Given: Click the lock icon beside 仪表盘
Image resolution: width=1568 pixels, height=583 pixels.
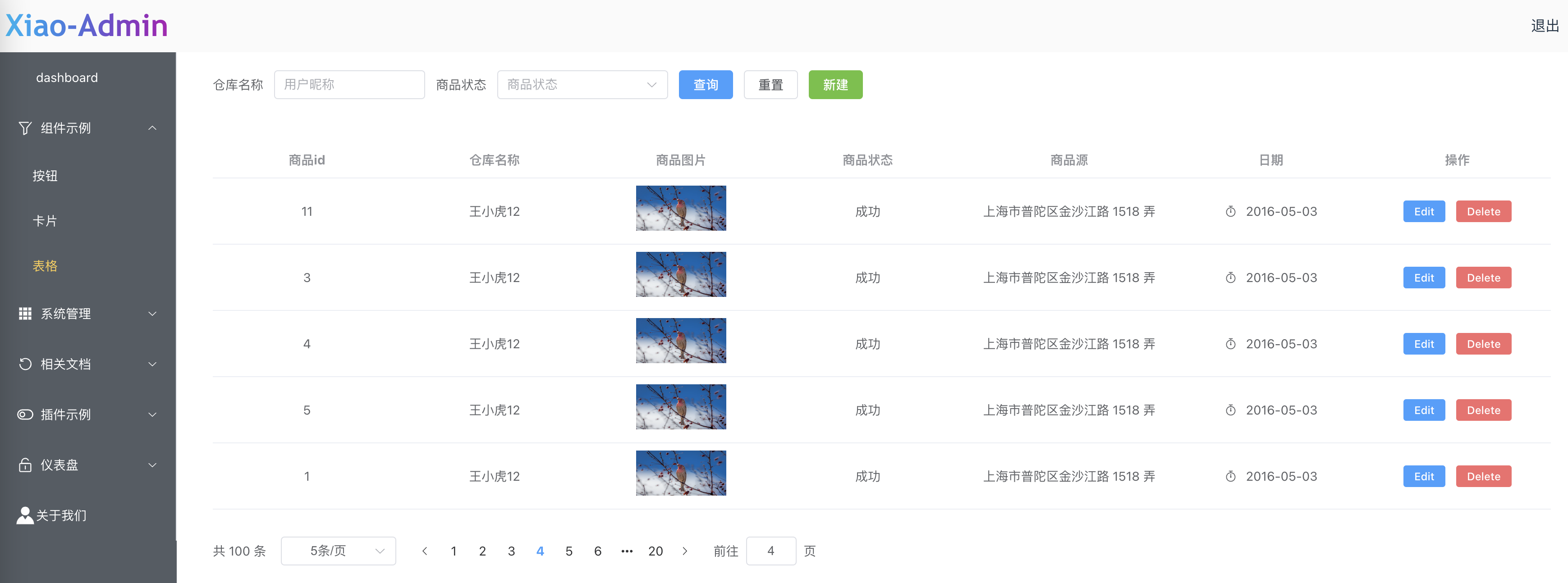Looking at the screenshot, I should coord(24,465).
